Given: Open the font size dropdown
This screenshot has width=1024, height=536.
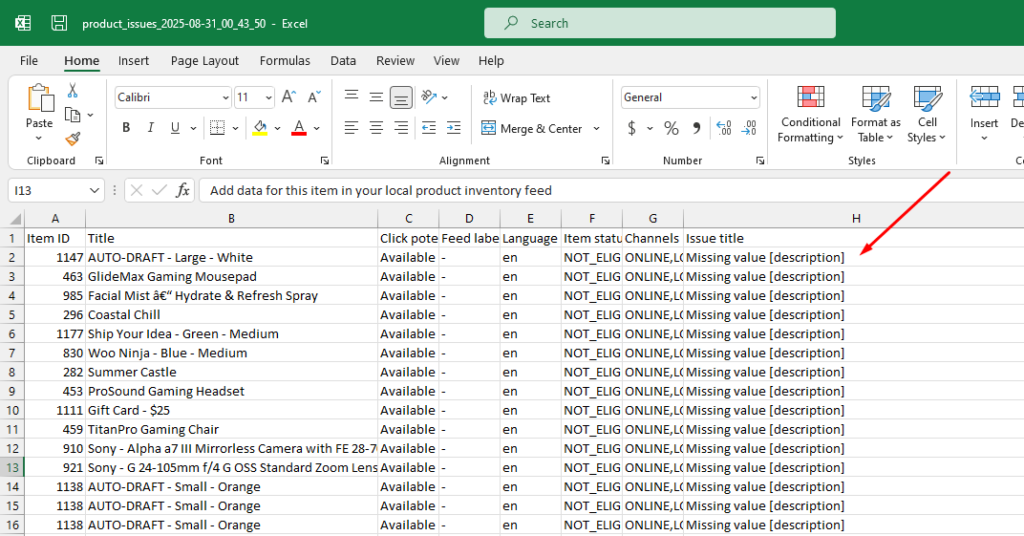Looking at the screenshot, I should [x=268, y=98].
